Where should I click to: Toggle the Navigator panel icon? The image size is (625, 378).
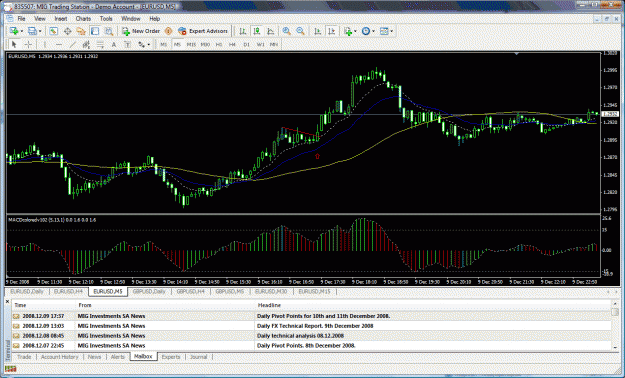click(81, 31)
